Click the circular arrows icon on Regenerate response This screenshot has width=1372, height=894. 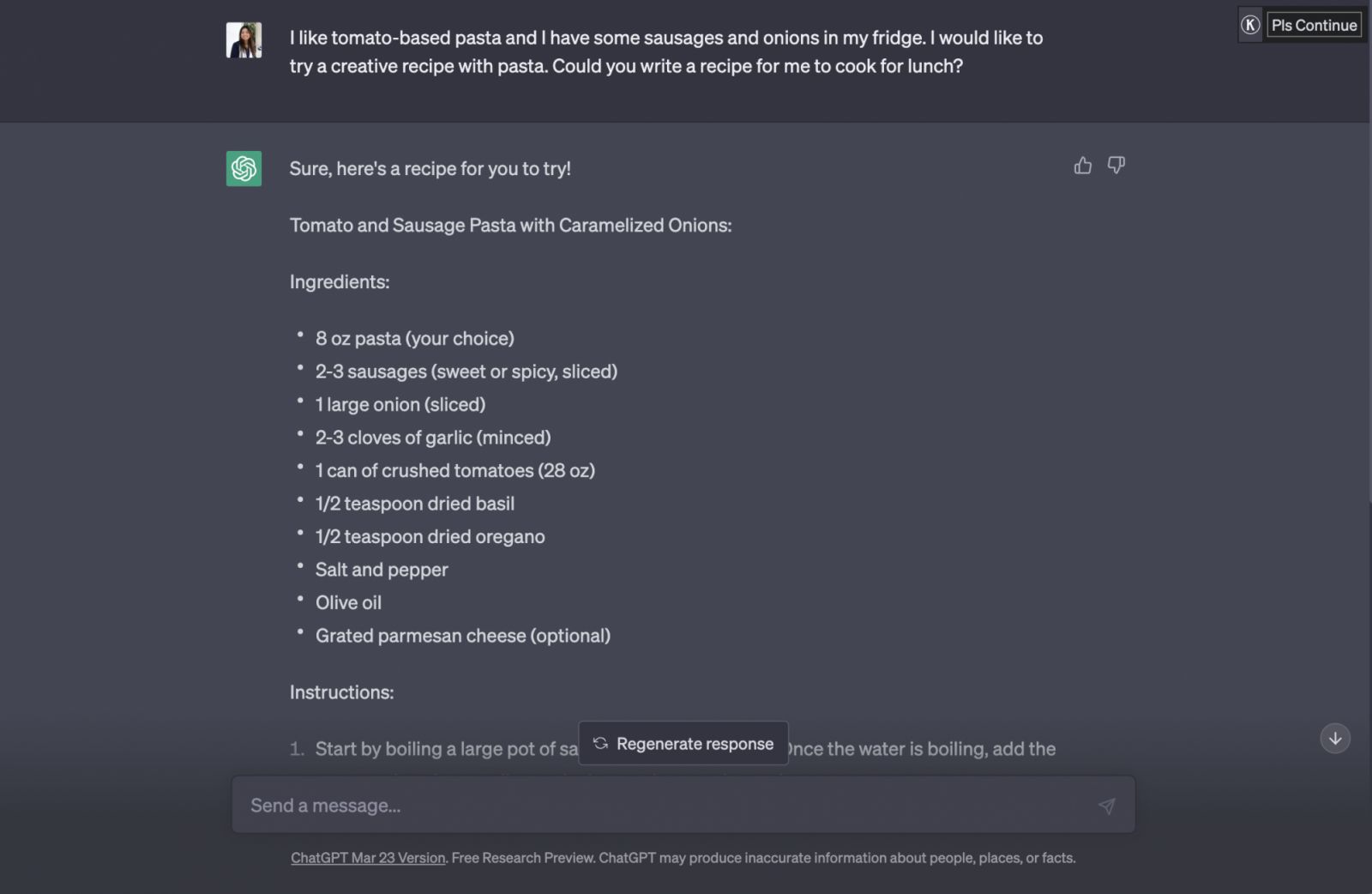coord(600,743)
